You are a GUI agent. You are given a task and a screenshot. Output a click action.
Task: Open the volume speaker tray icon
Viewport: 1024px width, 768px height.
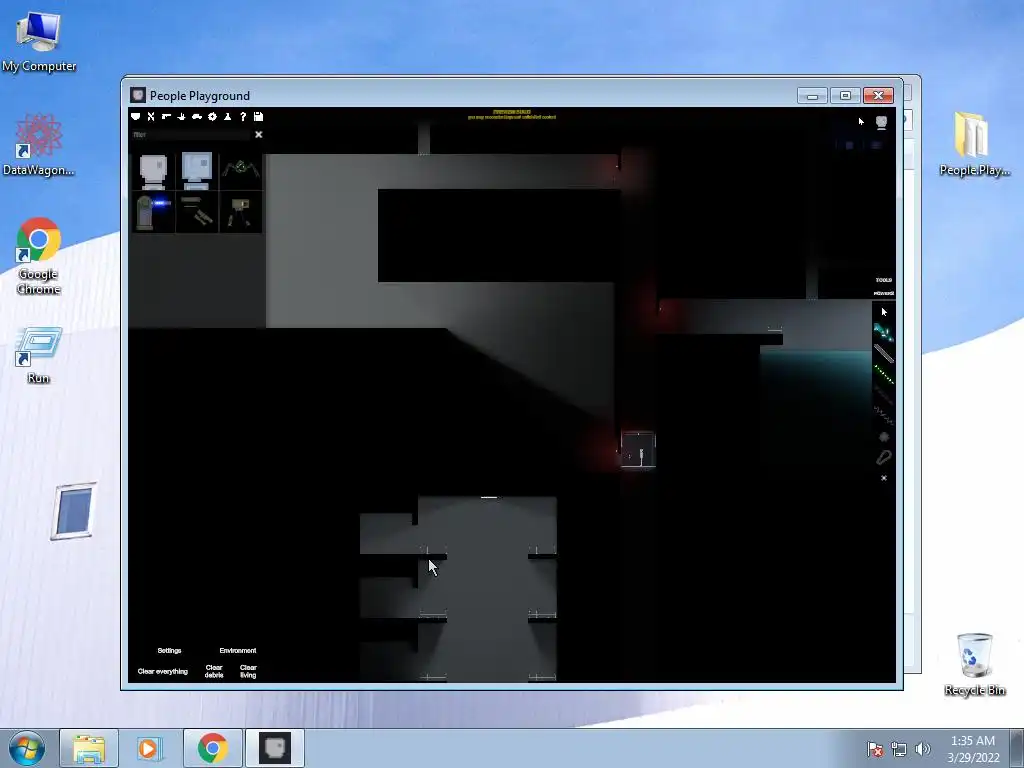[922, 750]
